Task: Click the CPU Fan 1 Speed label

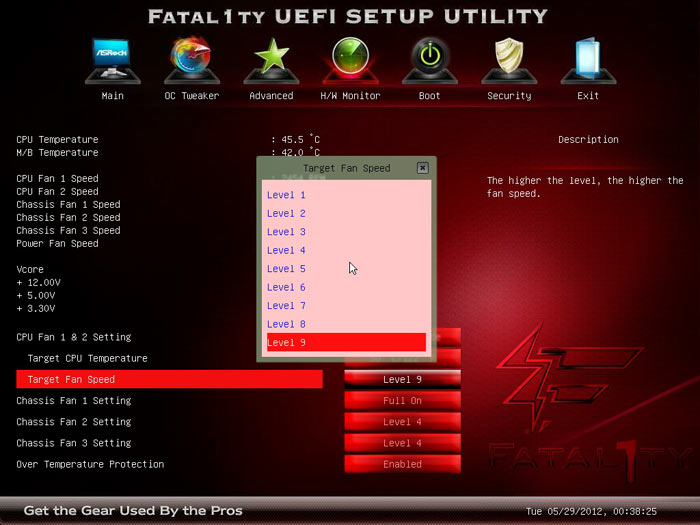Action: pos(57,179)
